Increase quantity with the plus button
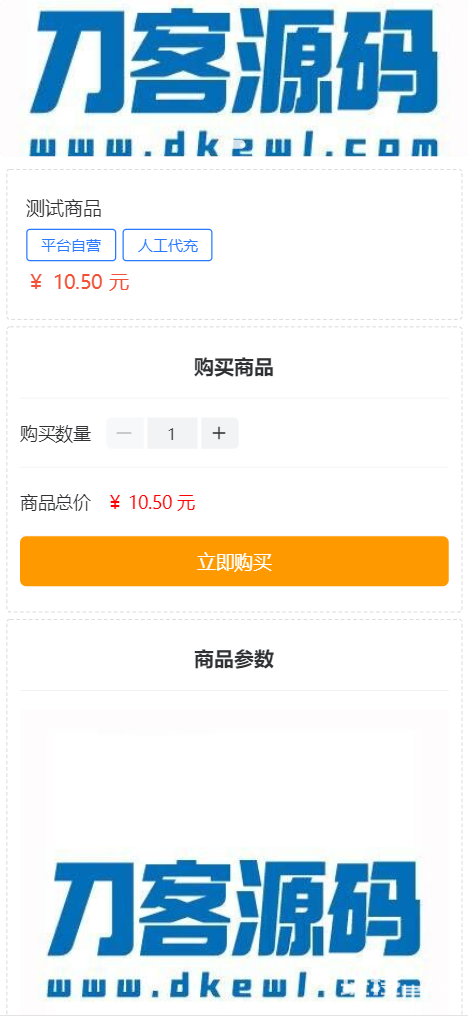The width and height of the screenshot is (468, 1016). (220, 433)
